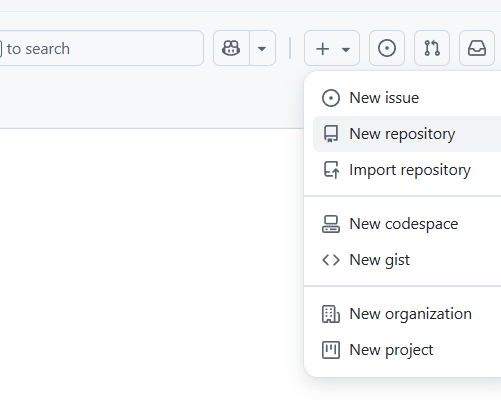This screenshot has height=401, width=501.
Task: Select Import repository menu entry
Action: coord(407,170)
